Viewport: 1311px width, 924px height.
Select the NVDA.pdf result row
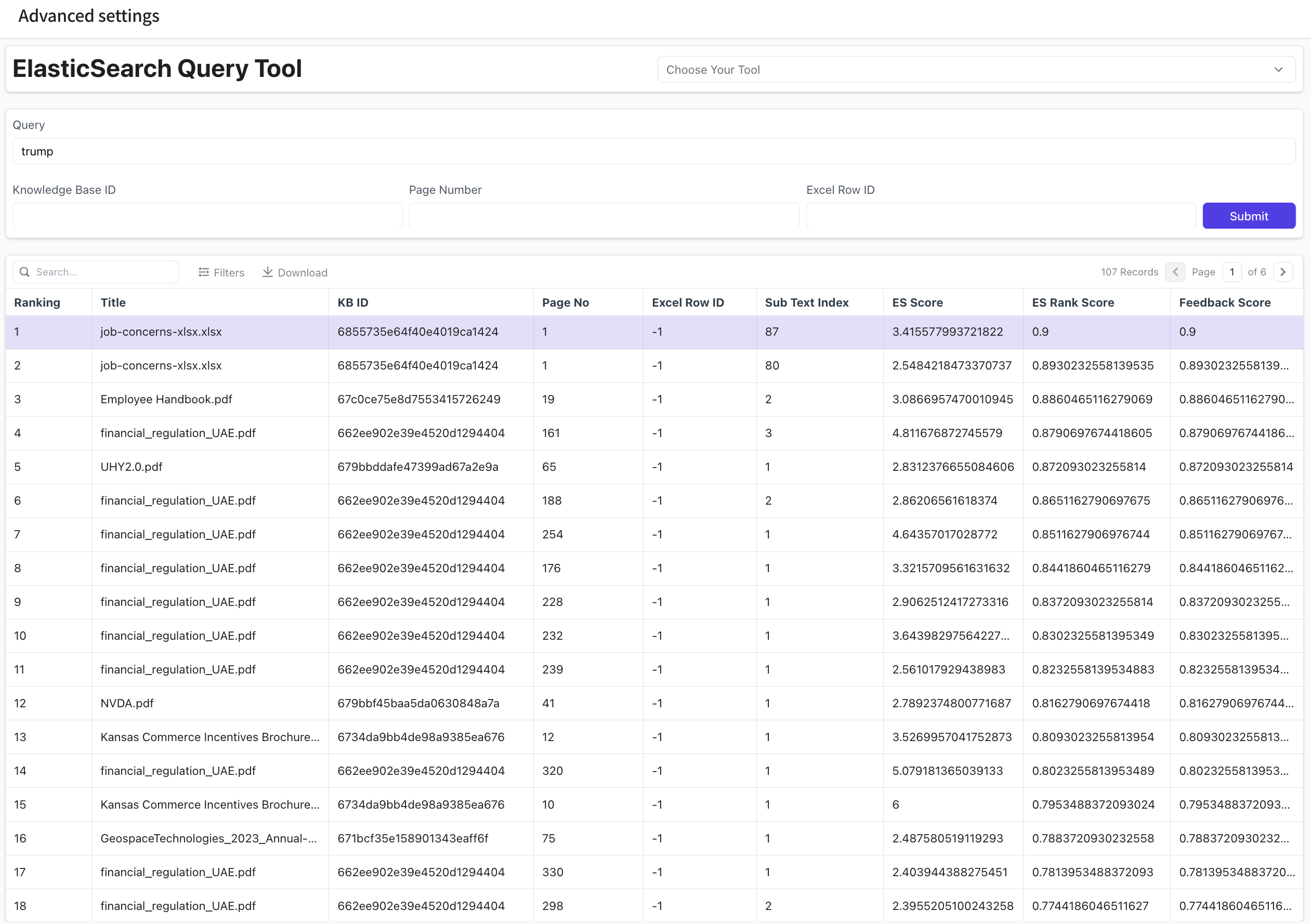(127, 703)
